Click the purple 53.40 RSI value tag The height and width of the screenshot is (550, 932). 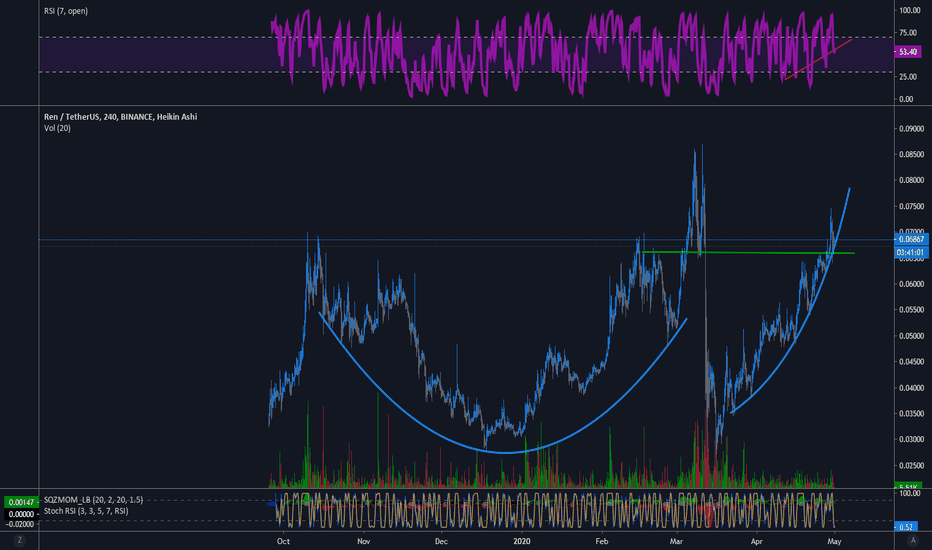[x=908, y=52]
